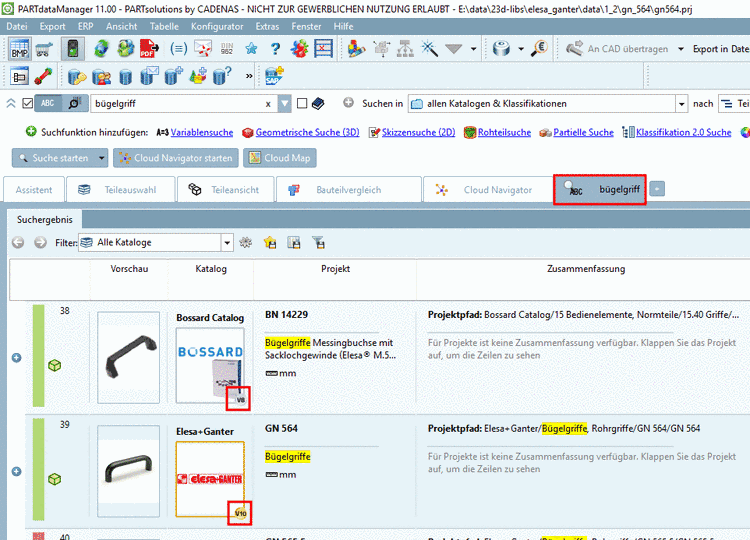This screenshot has width=750, height=540.
Task: Click the BMP table export icon
Action: pyautogui.click(x=20, y=49)
